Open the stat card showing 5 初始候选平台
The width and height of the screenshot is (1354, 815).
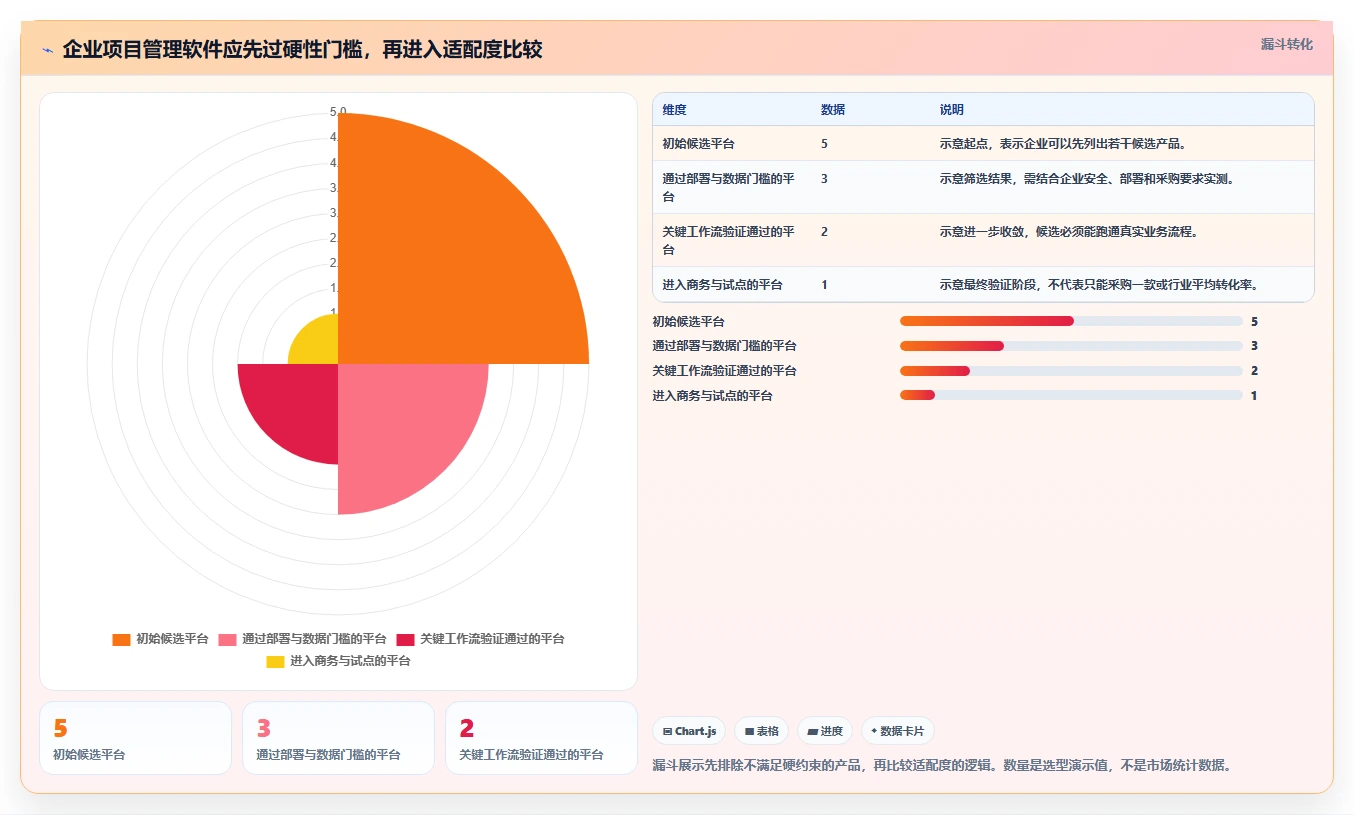(135, 738)
